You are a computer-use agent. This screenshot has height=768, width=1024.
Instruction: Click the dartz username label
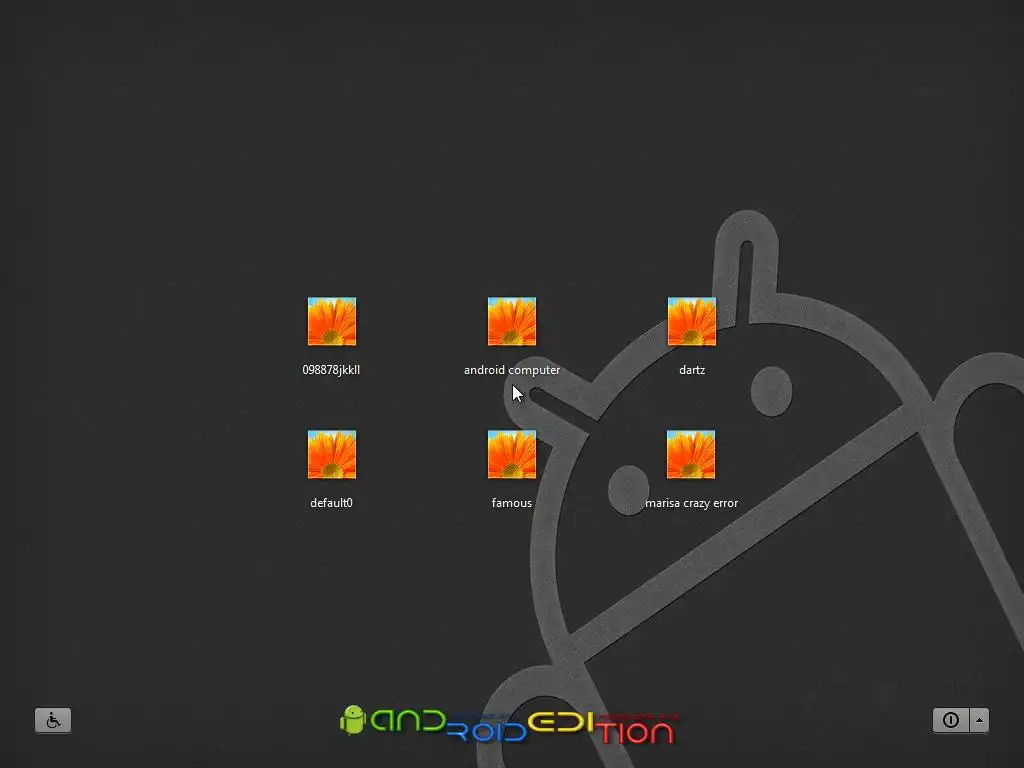[692, 370]
